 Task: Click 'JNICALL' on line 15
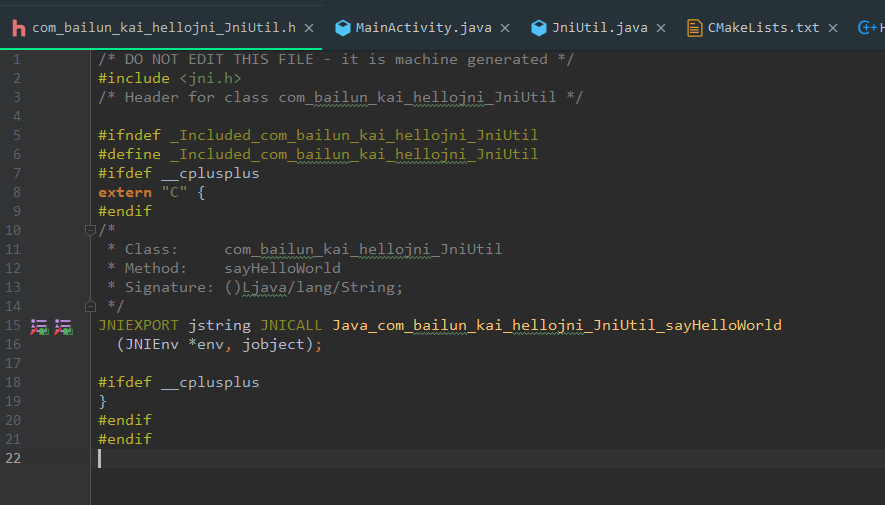point(291,326)
